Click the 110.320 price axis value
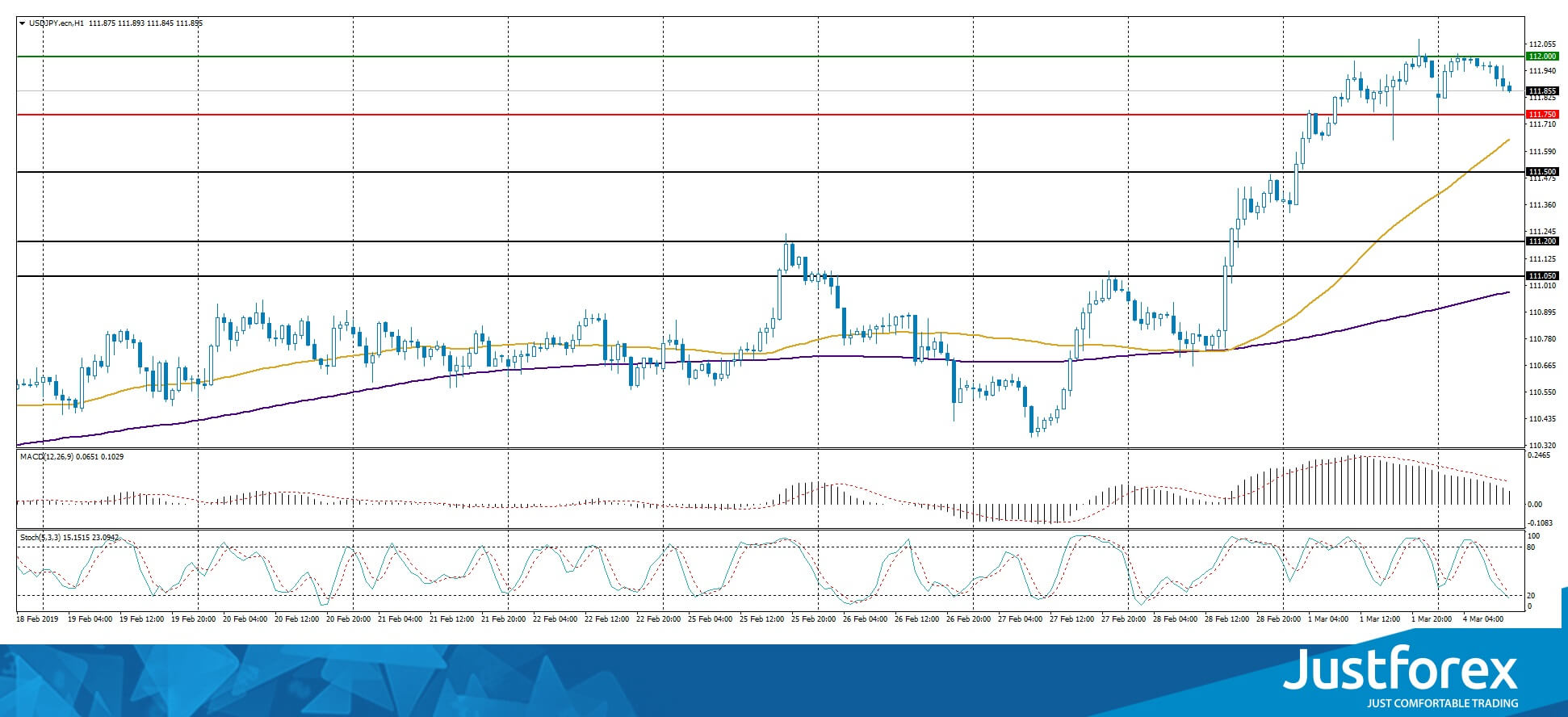The width and height of the screenshot is (1568, 717). [x=1543, y=446]
